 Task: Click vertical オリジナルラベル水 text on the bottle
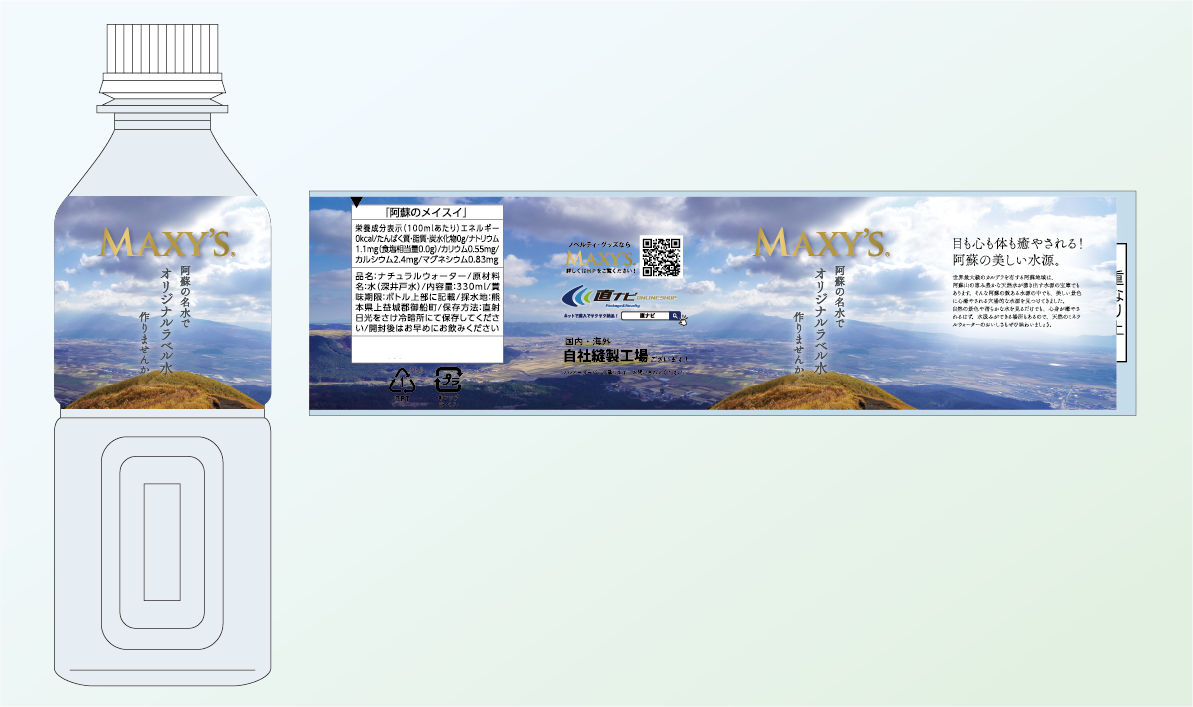tap(167, 320)
